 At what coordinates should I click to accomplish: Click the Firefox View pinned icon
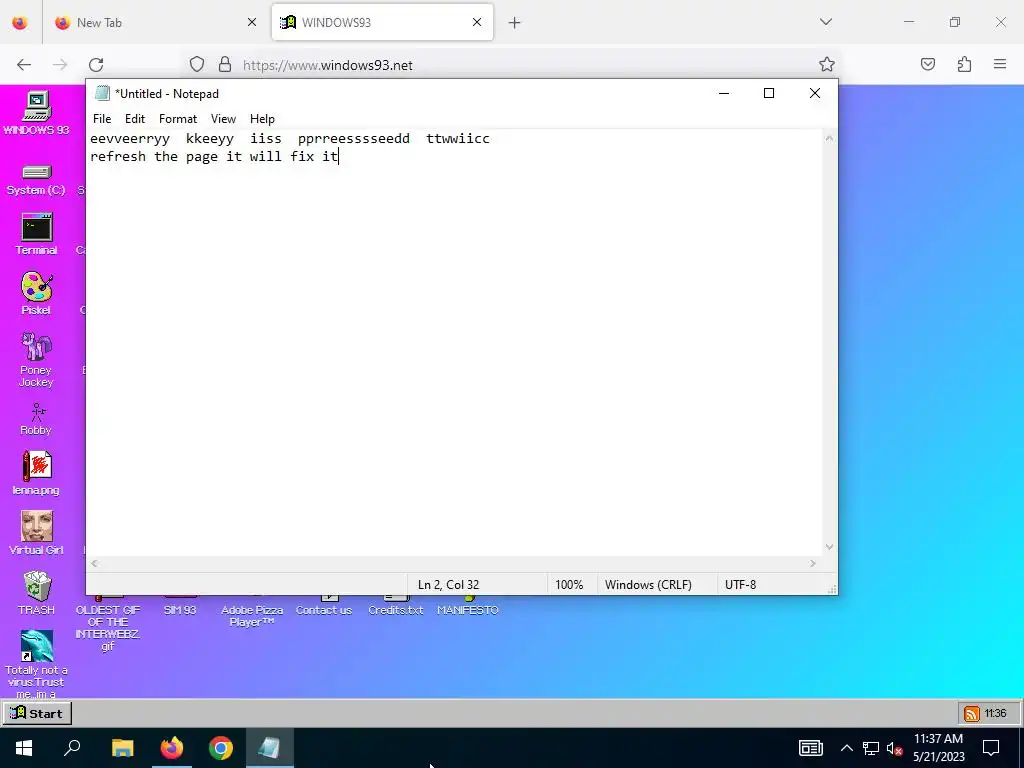pos(20,23)
